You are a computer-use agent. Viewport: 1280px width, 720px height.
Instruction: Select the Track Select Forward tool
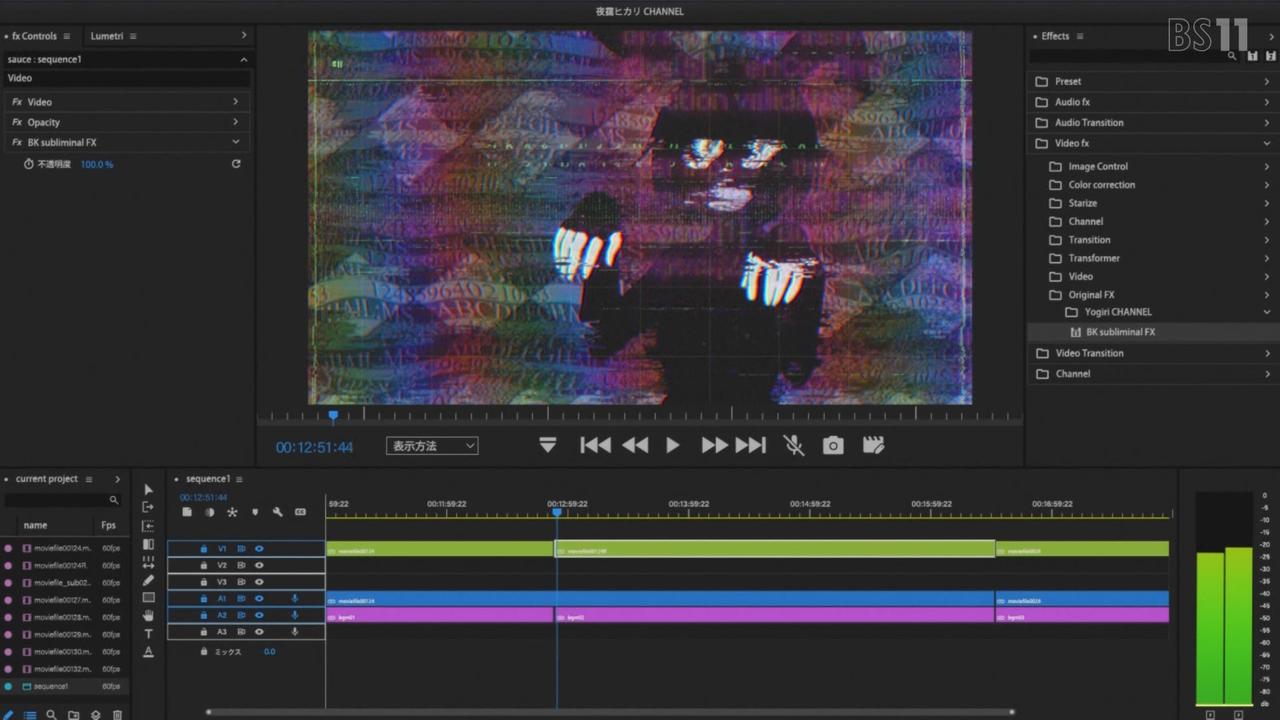149,508
